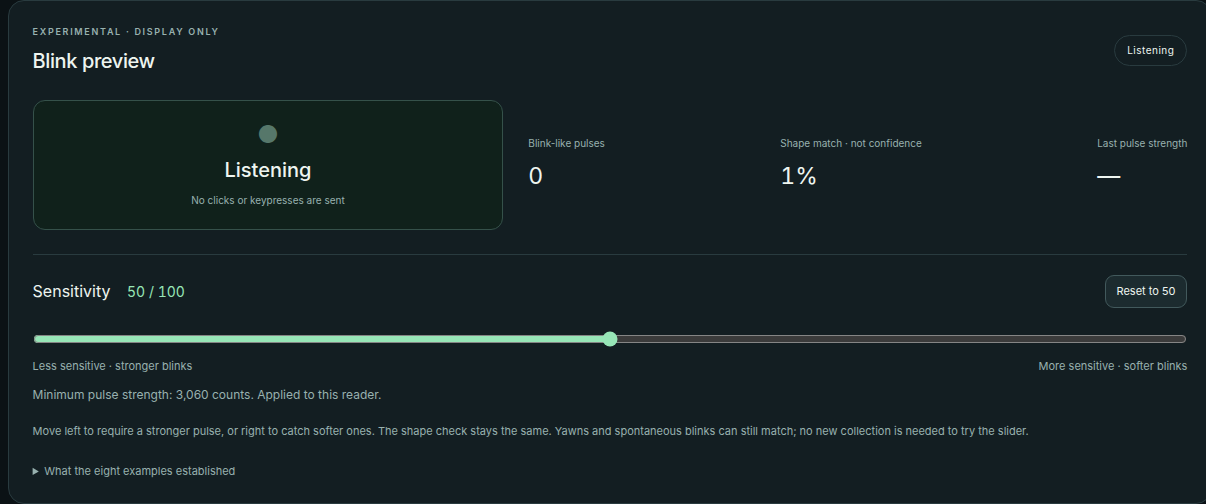Click the Minimum pulse strength 3,060 counts line

click(x=207, y=395)
